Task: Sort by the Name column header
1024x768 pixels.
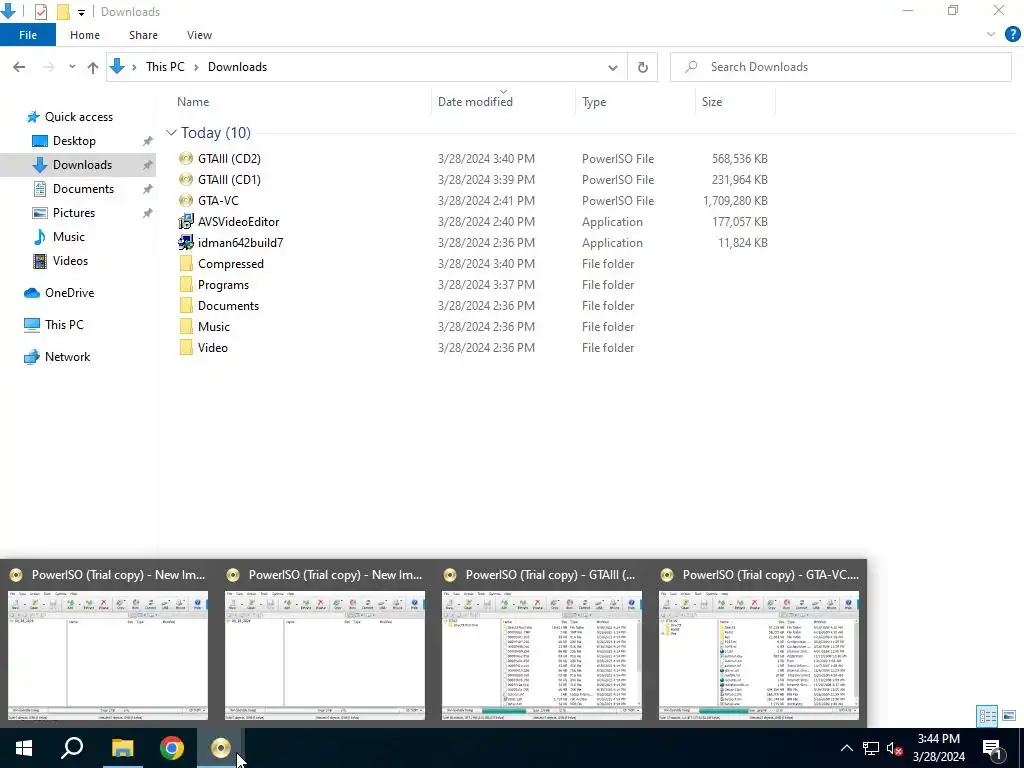Action: tap(193, 102)
